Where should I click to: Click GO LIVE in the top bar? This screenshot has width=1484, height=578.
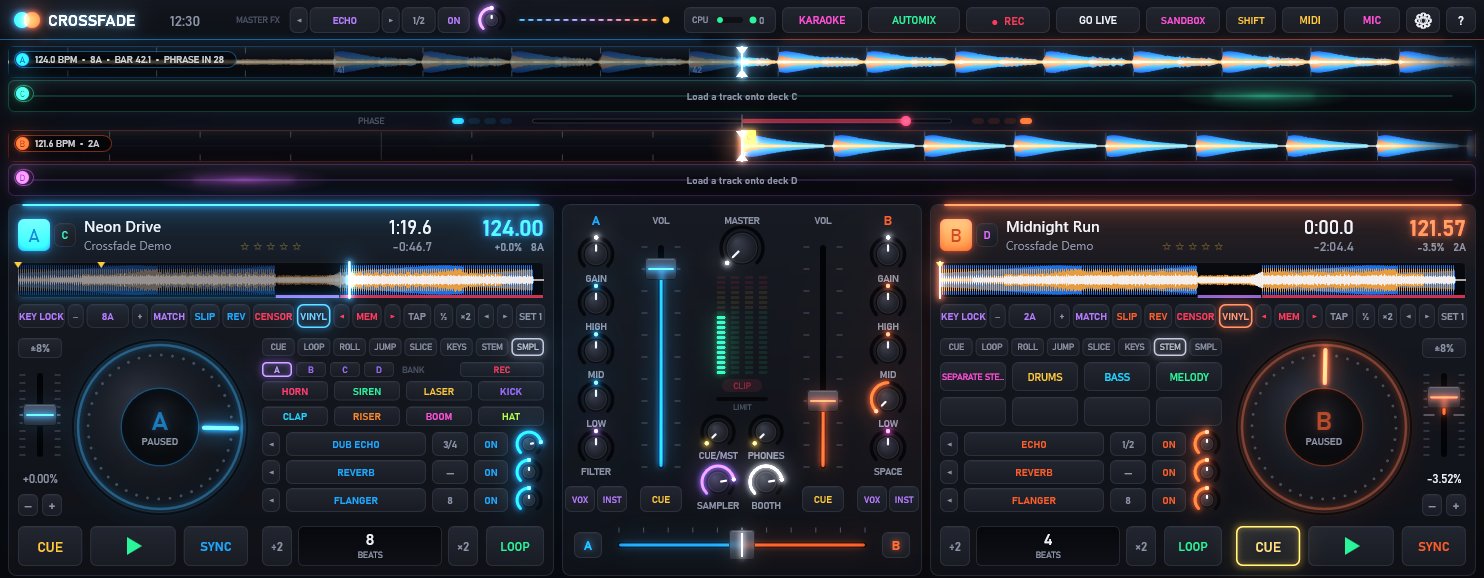coord(1099,20)
